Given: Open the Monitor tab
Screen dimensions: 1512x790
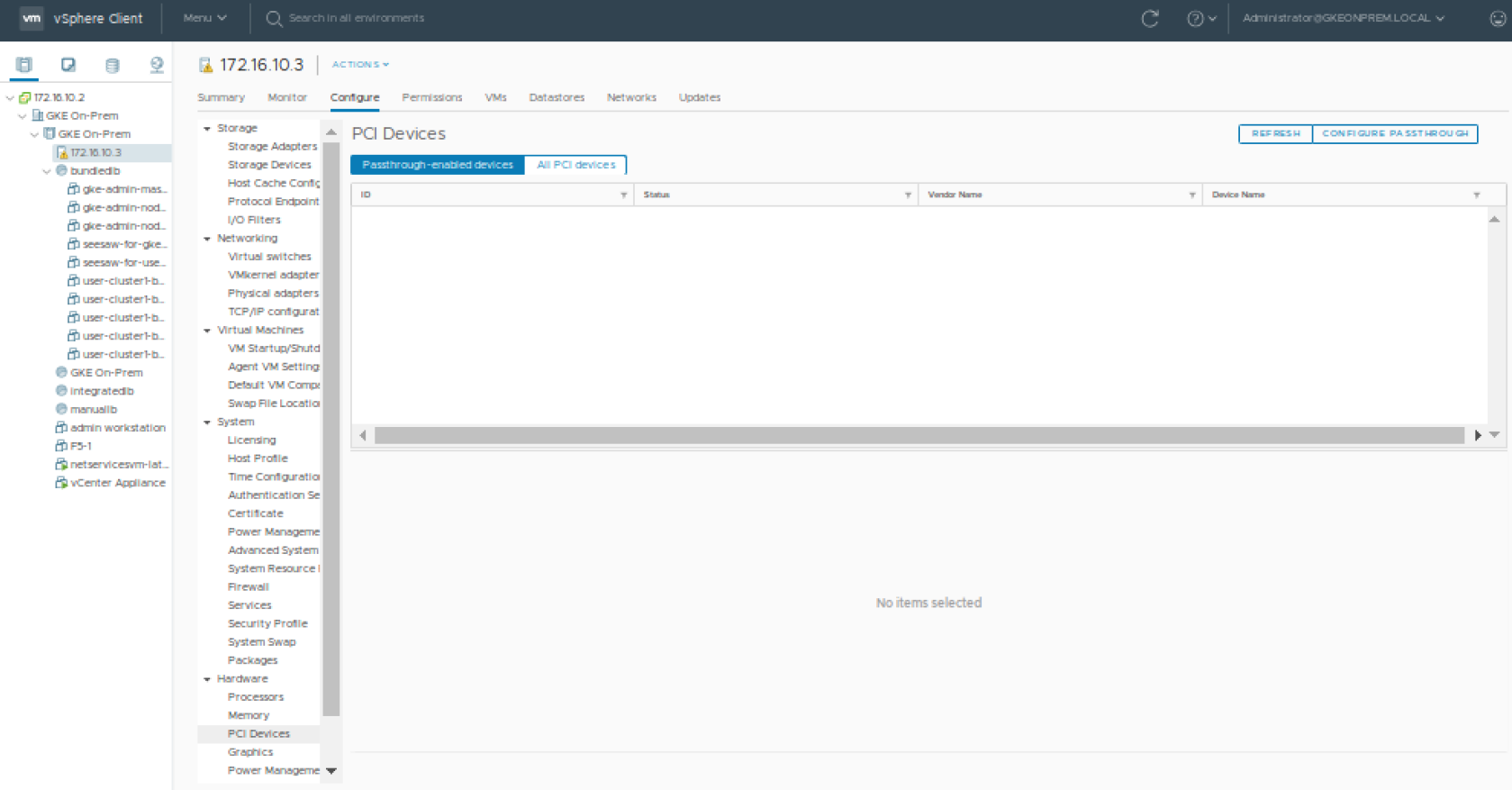Looking at the screenshot, I should click(x=286, y=97).
